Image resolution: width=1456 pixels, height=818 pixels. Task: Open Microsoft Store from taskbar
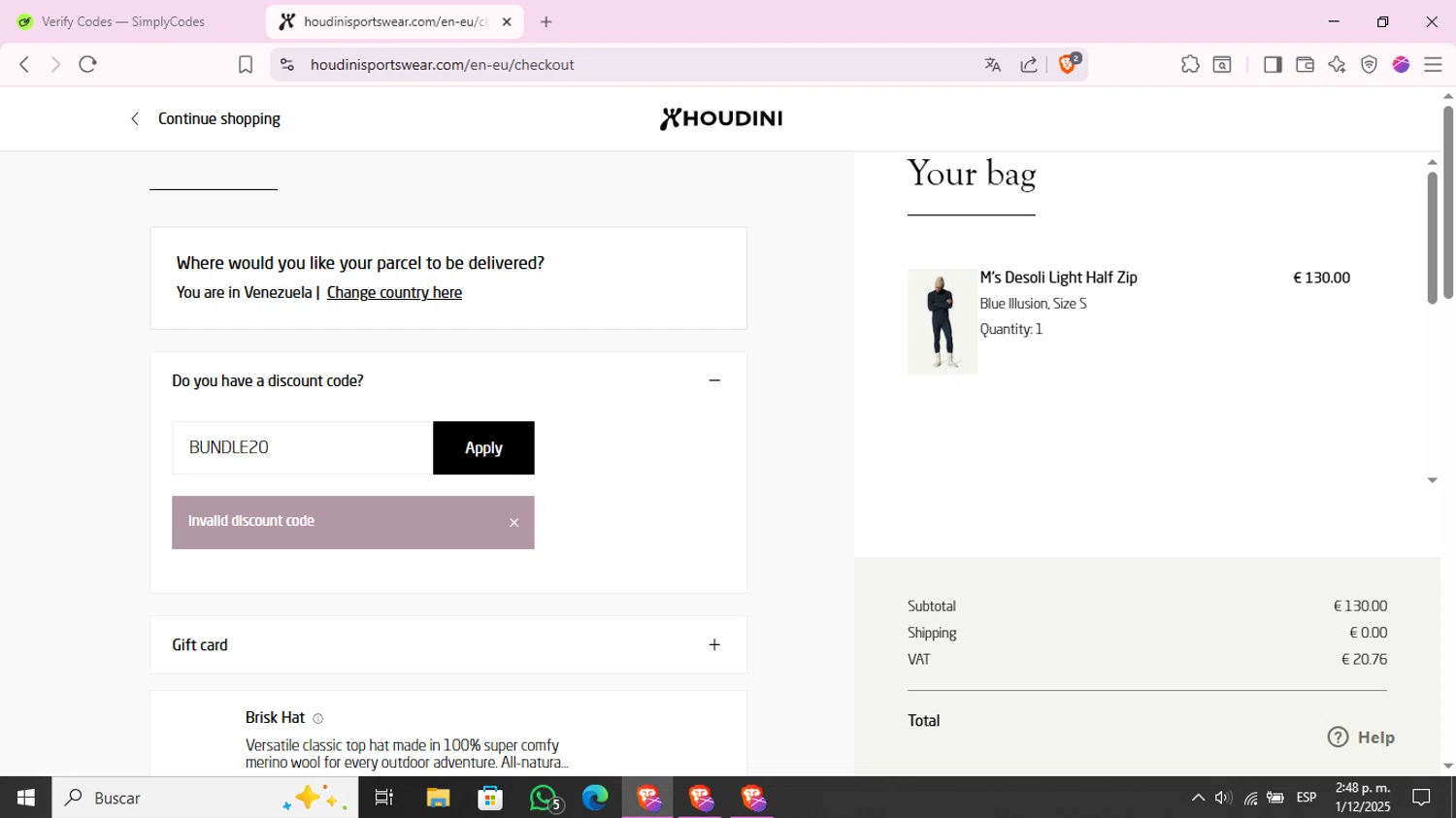coord(490,798)
